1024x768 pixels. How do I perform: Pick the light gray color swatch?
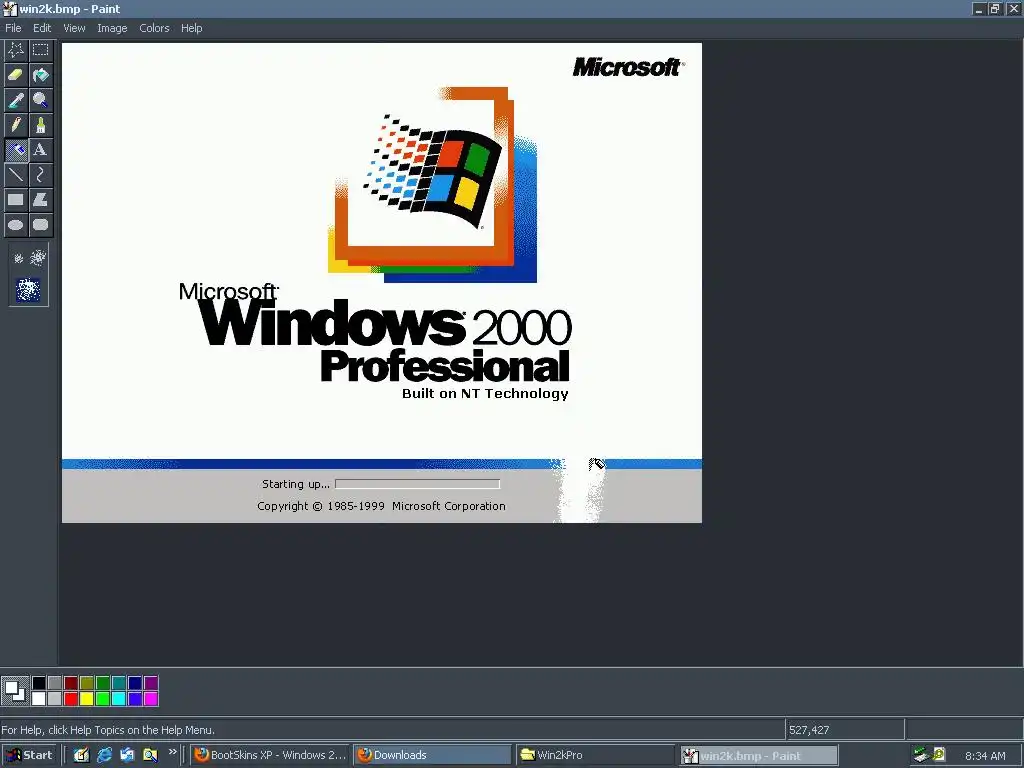[x=55, y=699]
